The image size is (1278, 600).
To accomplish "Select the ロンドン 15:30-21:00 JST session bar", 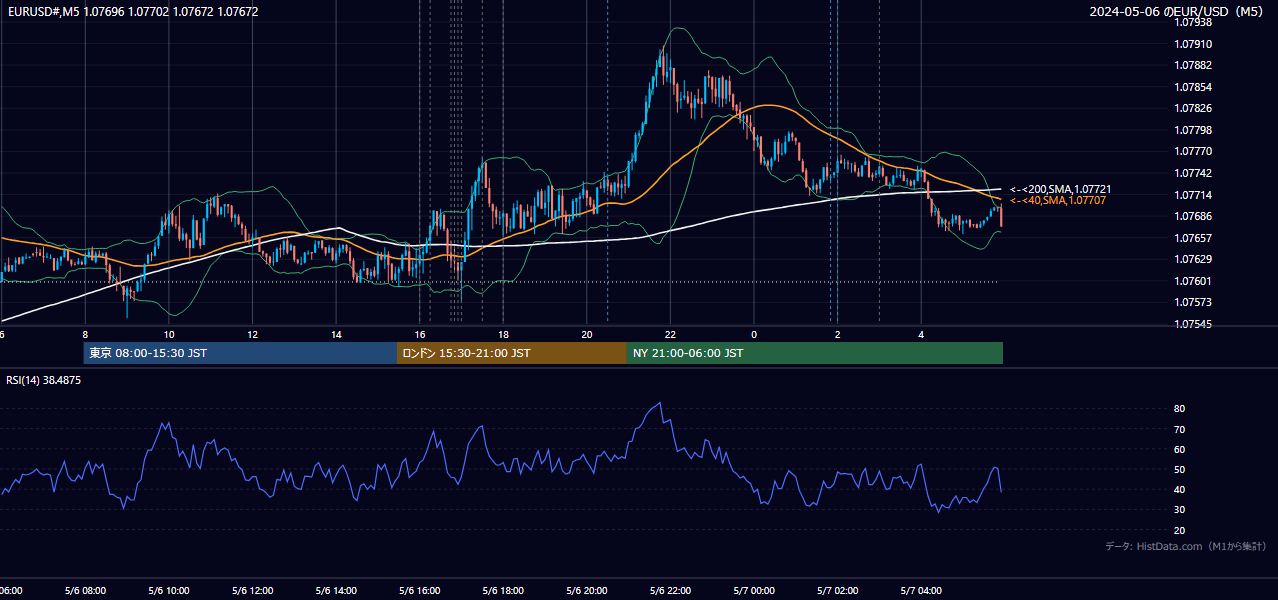I will point(512,353).
